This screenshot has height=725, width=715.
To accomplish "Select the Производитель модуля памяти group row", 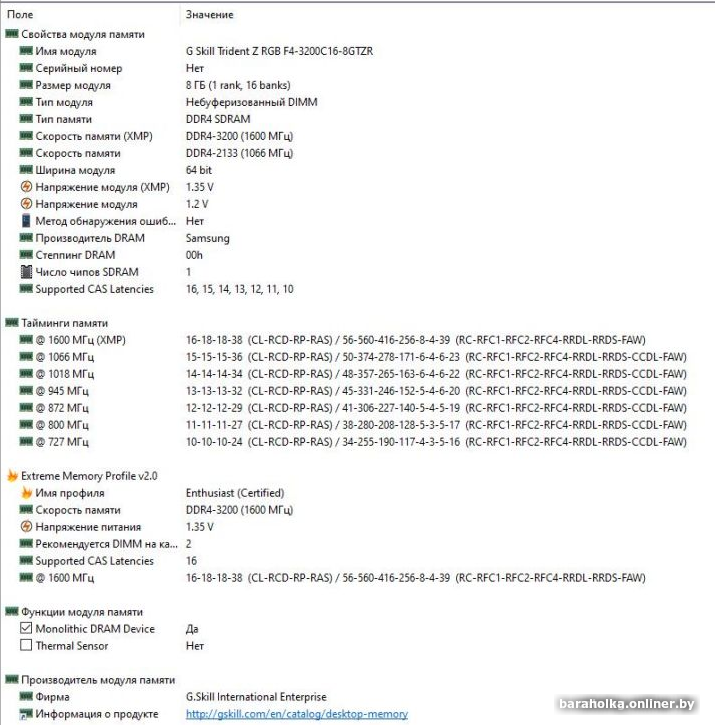I will coord(98,680).
